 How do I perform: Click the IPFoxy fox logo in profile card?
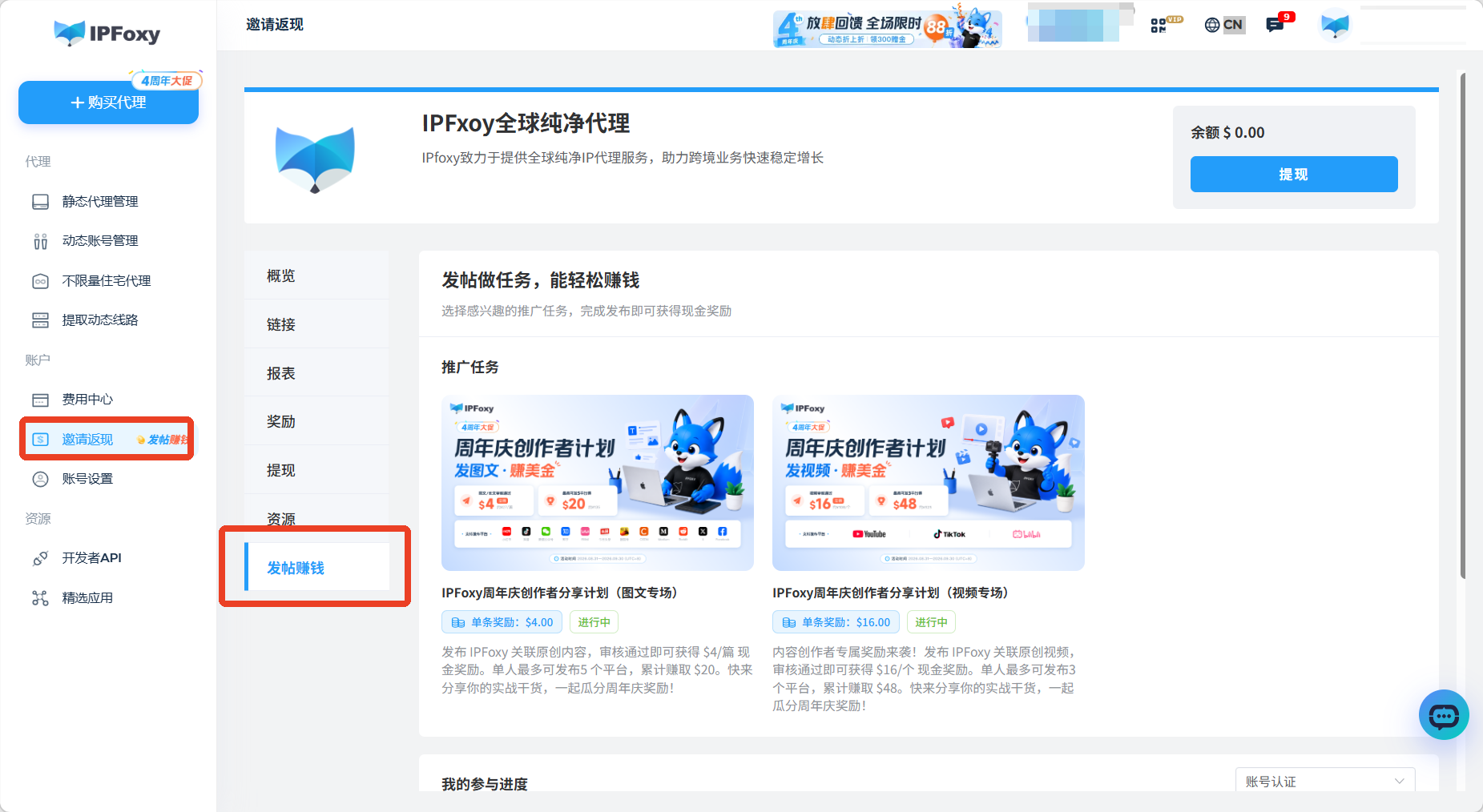[x=315, y=159]
